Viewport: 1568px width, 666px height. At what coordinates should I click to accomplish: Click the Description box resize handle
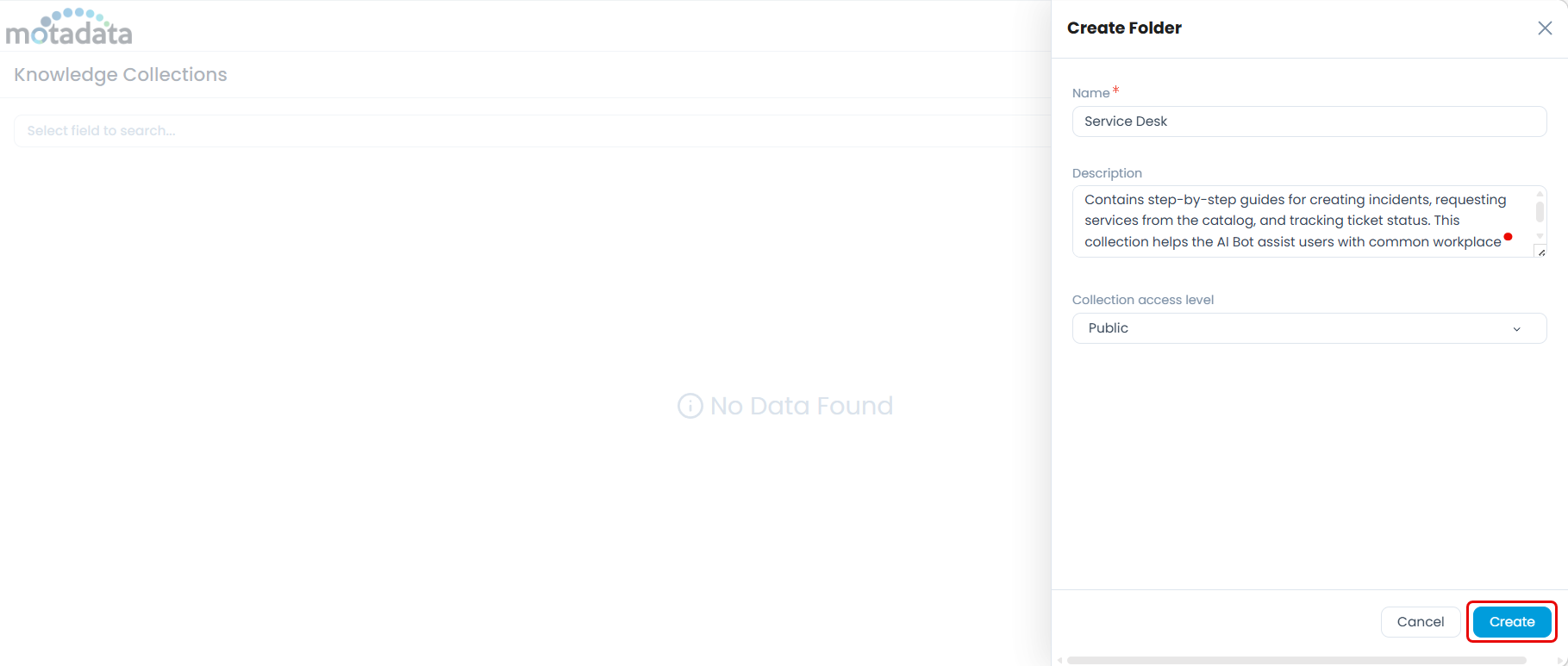click(x=1541, y=252)
